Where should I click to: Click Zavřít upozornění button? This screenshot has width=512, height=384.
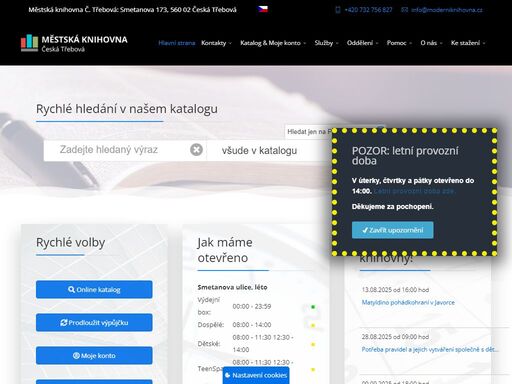coord(393,230)
